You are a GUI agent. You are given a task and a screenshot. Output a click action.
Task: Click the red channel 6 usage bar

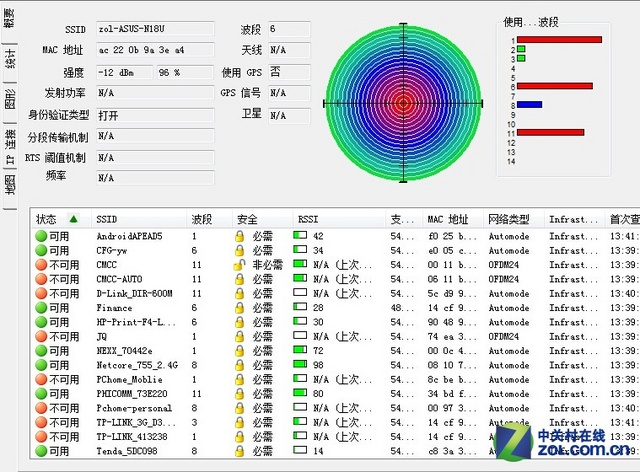click(555, 86)
